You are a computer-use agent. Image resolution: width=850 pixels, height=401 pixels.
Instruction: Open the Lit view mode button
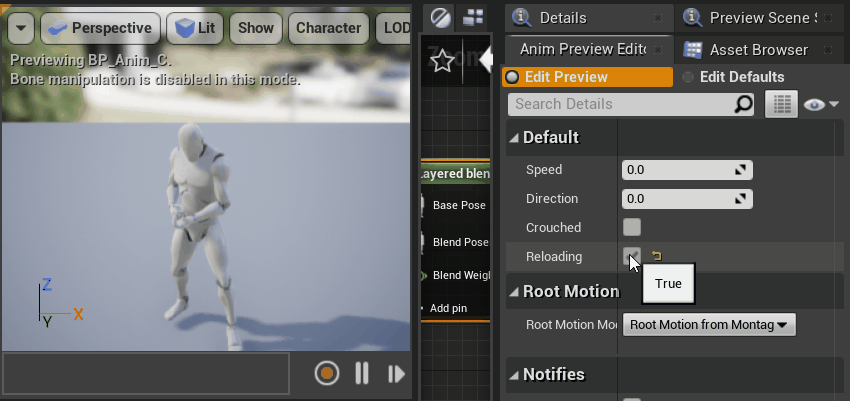(195, 28)
